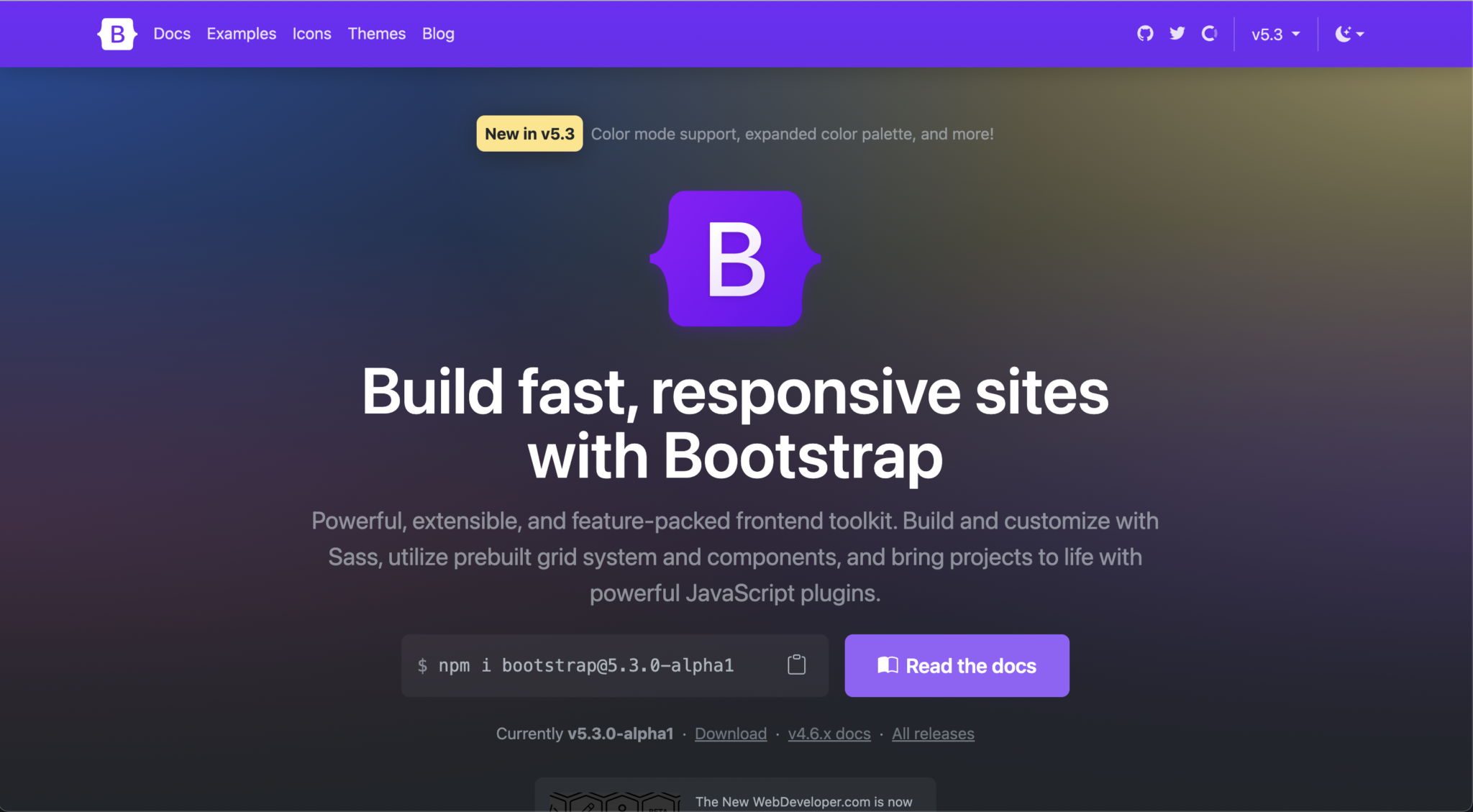Open the Docs menu item

tap(171, 33)
